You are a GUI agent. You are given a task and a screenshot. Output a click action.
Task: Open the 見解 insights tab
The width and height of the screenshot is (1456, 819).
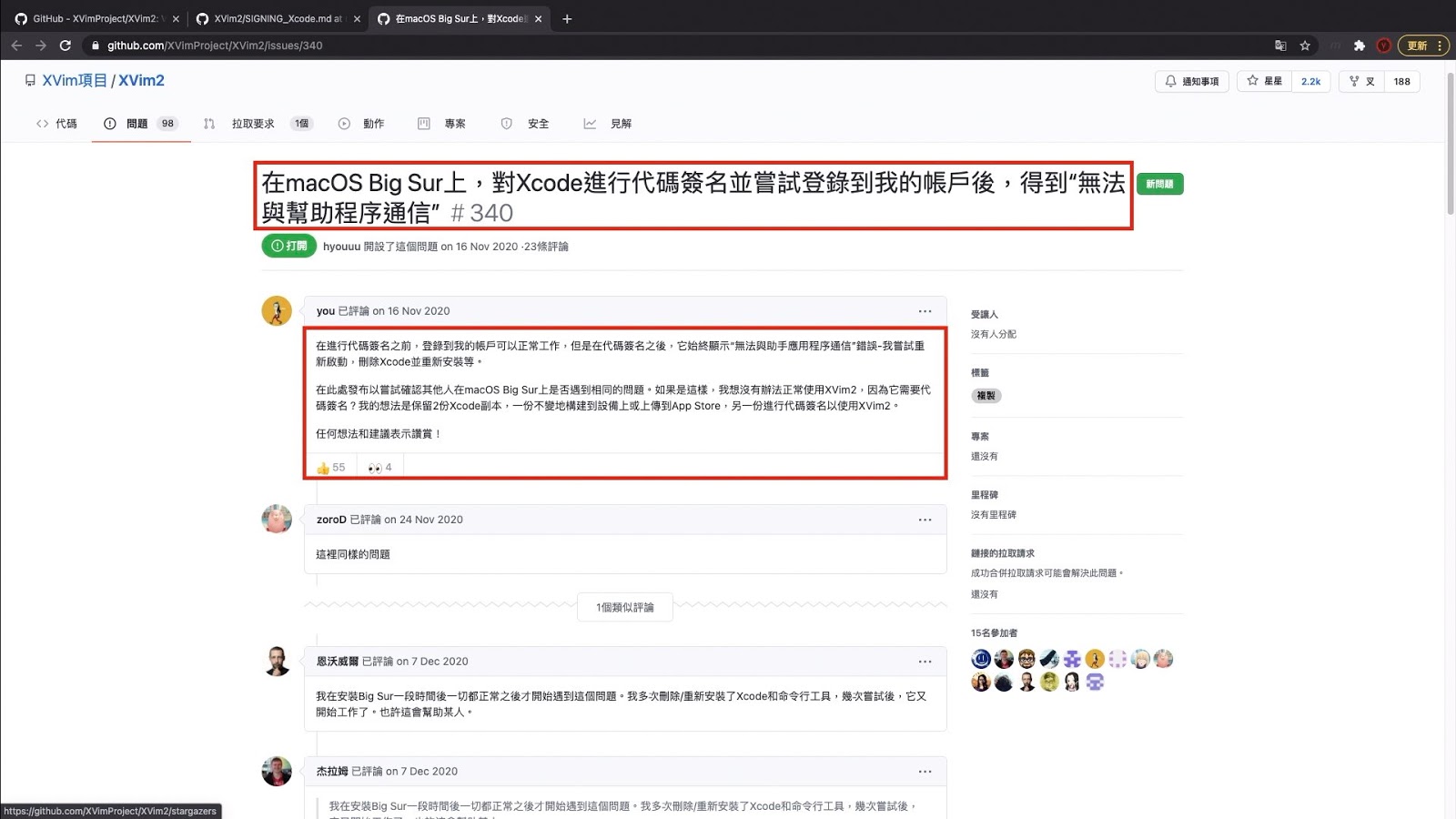pyautogui.click(x=607, y=124)
